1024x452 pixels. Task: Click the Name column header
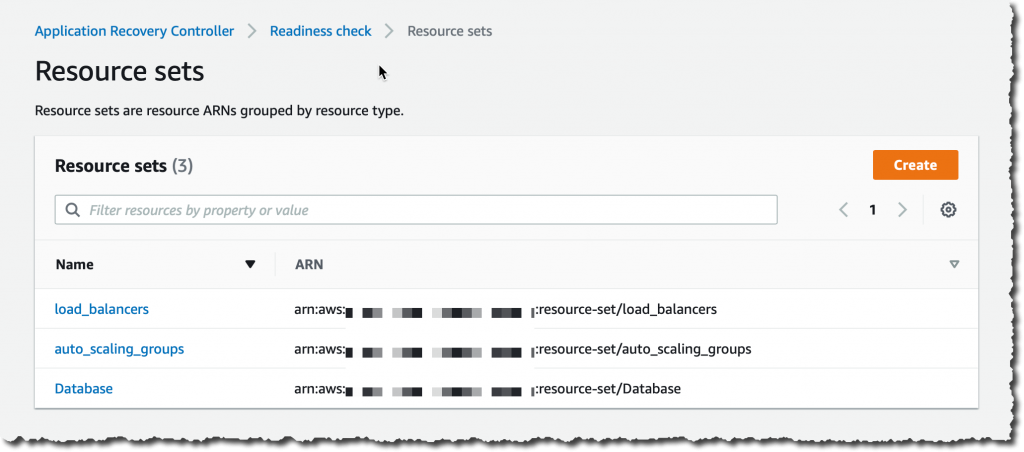pos(74,265)
